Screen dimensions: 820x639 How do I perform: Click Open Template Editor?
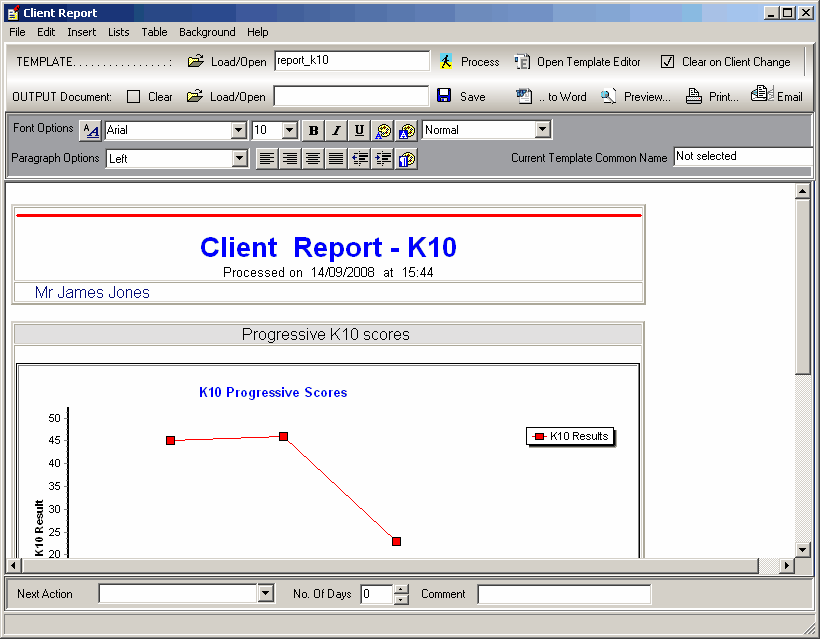click(578, 62)
